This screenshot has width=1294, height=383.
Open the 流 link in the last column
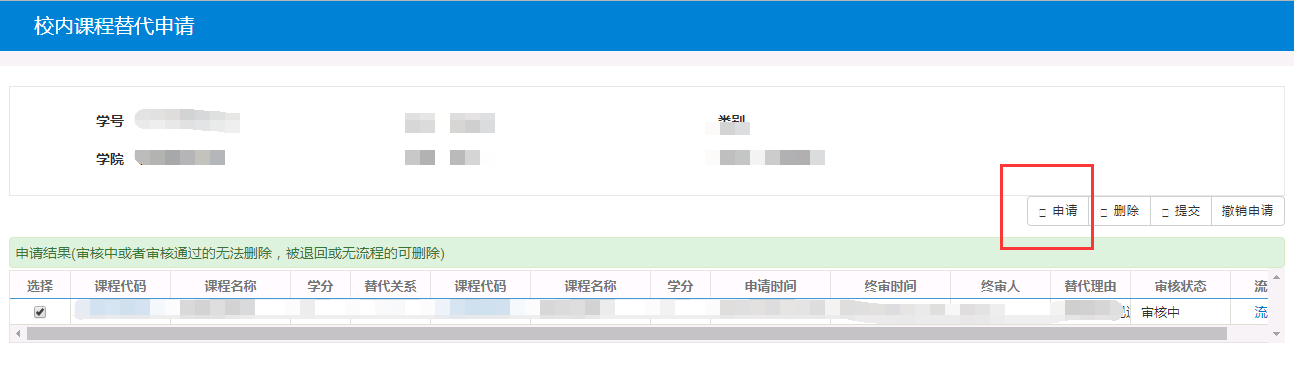pos(1261,312)
